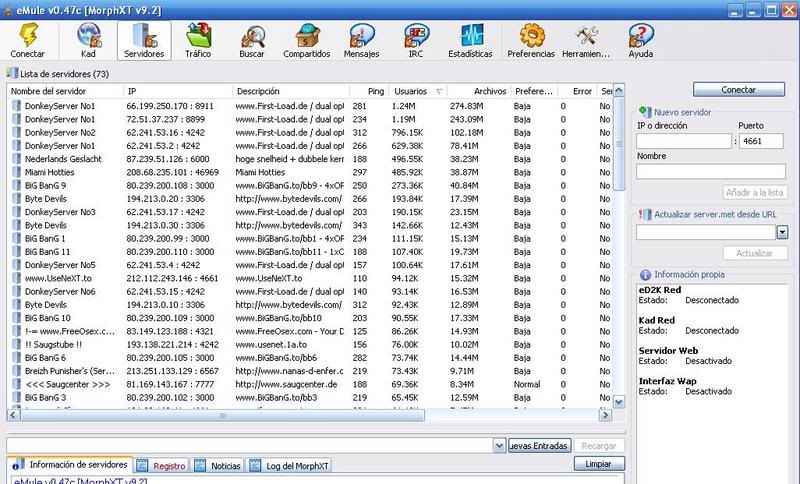This screenshot has width=800, height=484.
Task: Click horizontal scrollbar left arrow
Action: pyautogui.click(x=14, y=416)
